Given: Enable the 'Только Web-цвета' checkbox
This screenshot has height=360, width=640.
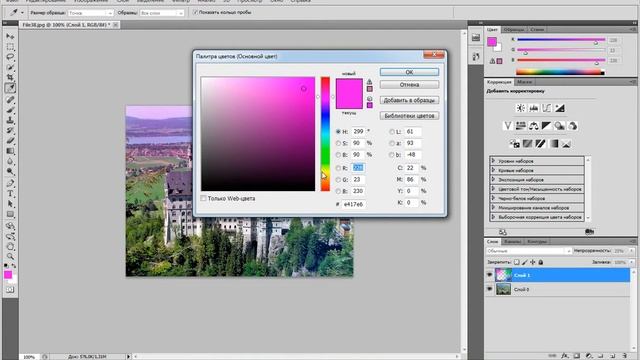Looking at the screenshot, I should point(203,198).
